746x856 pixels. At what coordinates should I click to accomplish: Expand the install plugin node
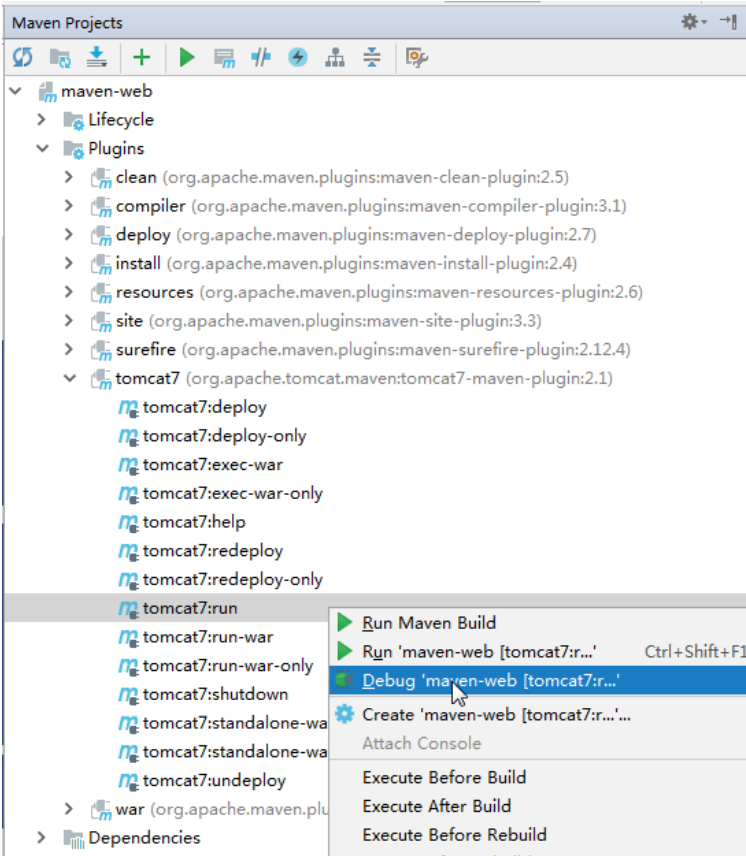click(69, 263)
